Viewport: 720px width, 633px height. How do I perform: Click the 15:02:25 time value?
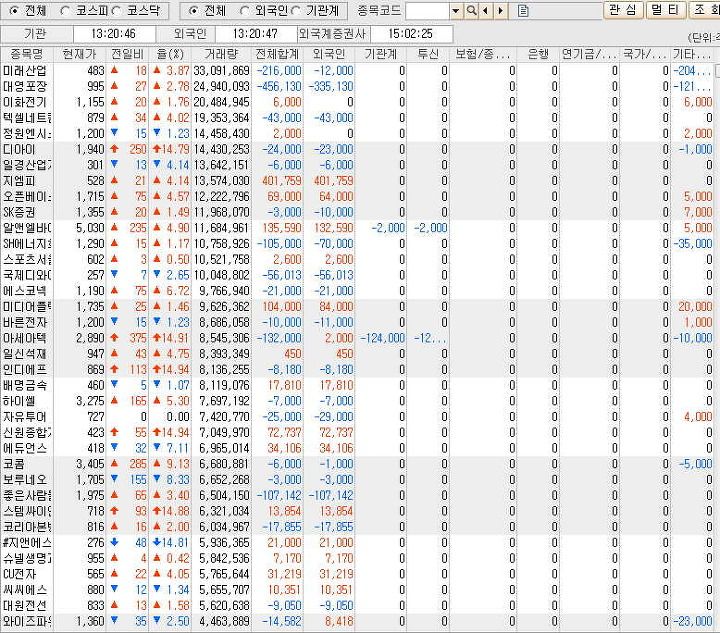click(411, 34)
